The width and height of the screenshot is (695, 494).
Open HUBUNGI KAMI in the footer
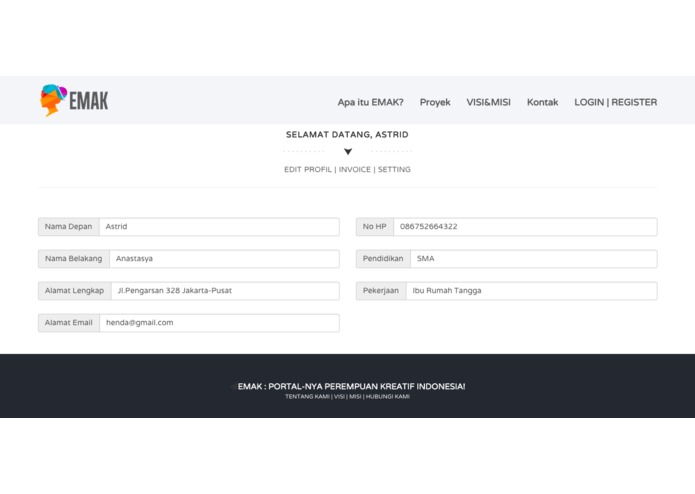pyautogui.click(x=387, y=397)
